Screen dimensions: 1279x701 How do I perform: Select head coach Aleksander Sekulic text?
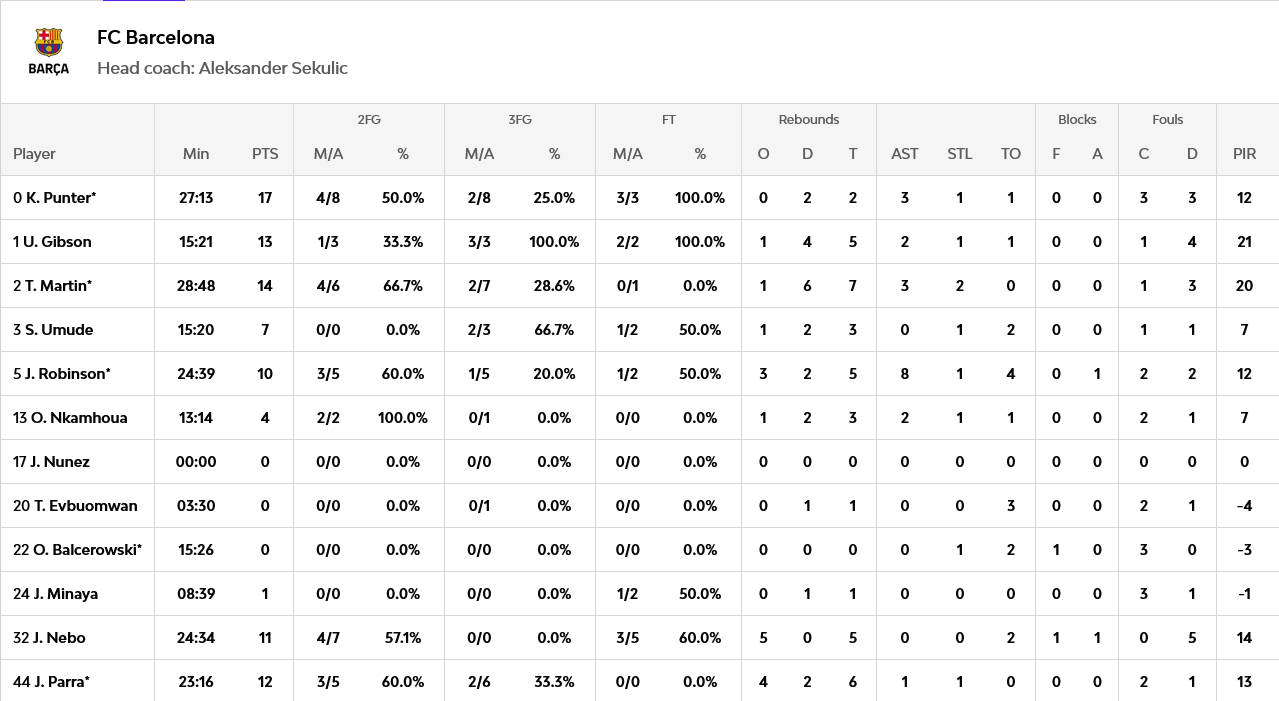pos(222,68)
